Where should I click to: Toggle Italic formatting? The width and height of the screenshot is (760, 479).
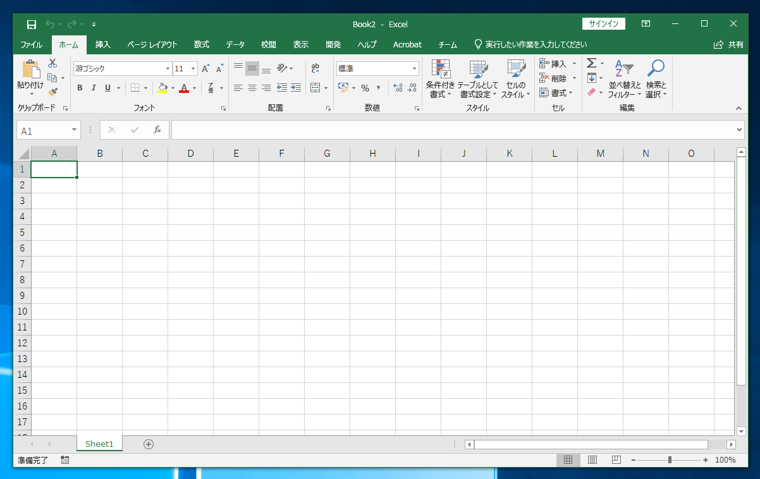[x=94, y=88]
